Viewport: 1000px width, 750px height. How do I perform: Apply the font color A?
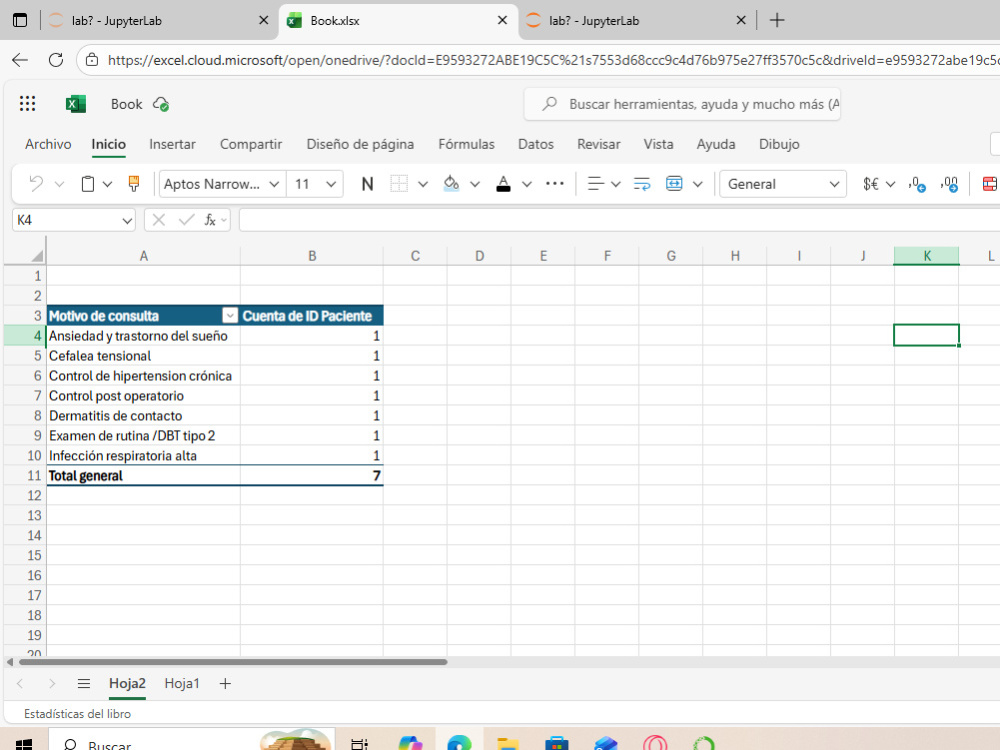click(x=503, y=184)
